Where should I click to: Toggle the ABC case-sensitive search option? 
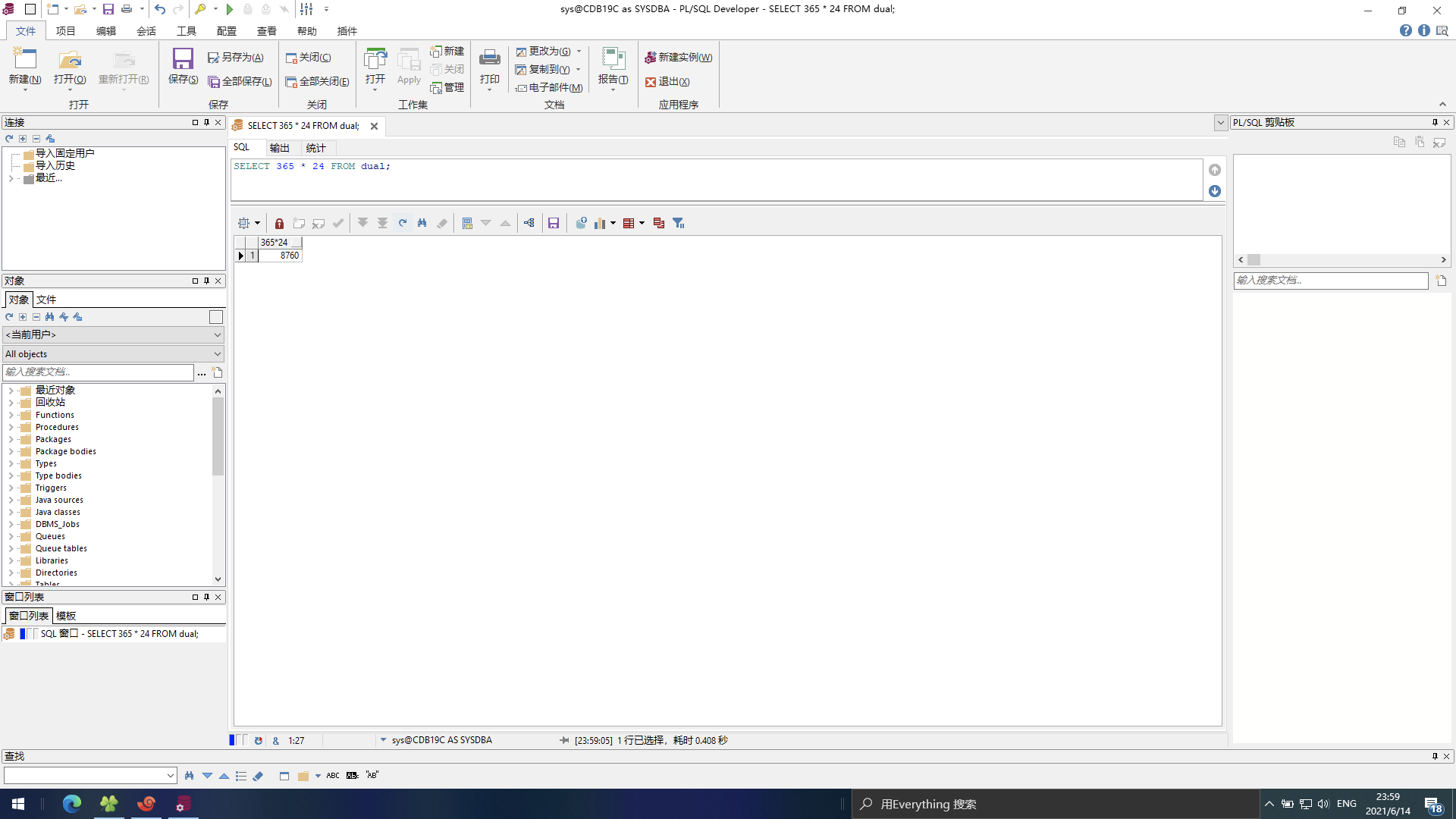[x=333, y=776]
